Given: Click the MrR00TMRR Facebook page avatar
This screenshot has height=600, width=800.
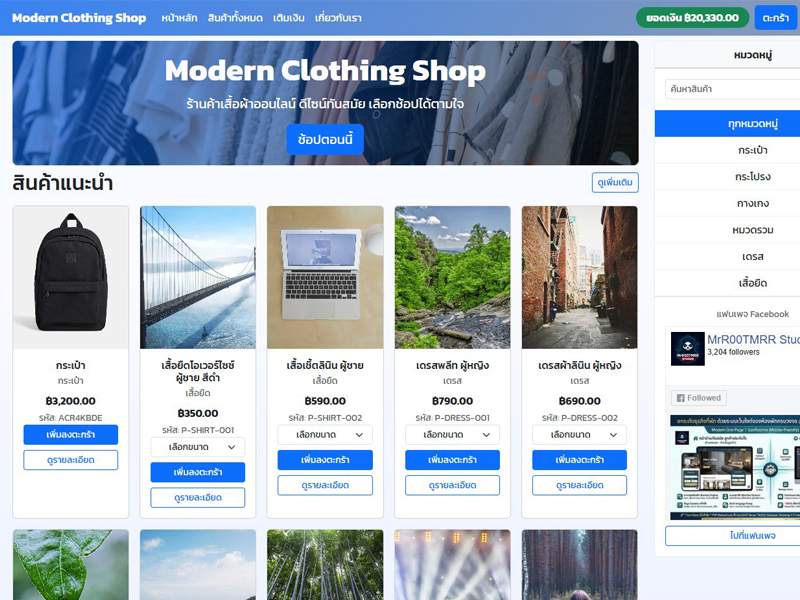Looking at the screenshot, I should 687,349.
